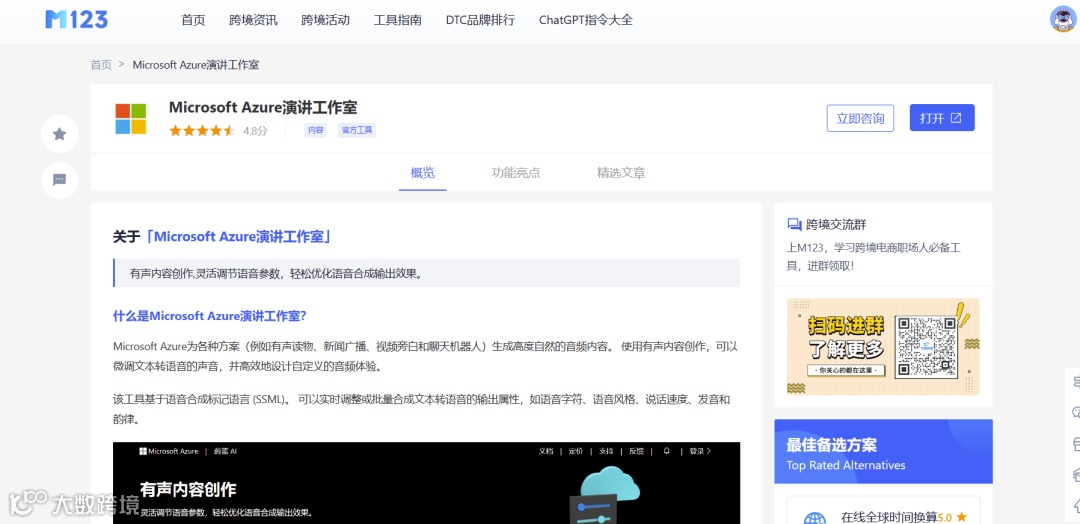The image size is (1080, 524).
Task: Open DTC品牌排行 navigation item
Action: [480, 20]
